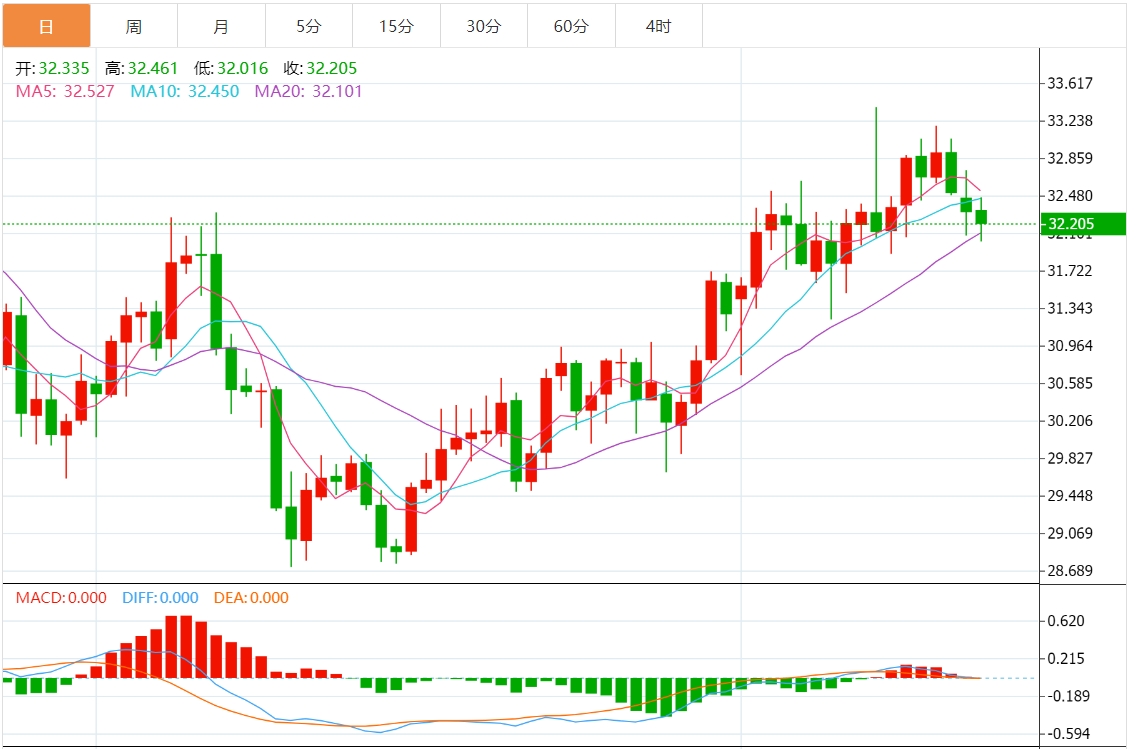Click the 29.069 price axis label
The image size is (1136, 749).
[x=1069, y=533]
